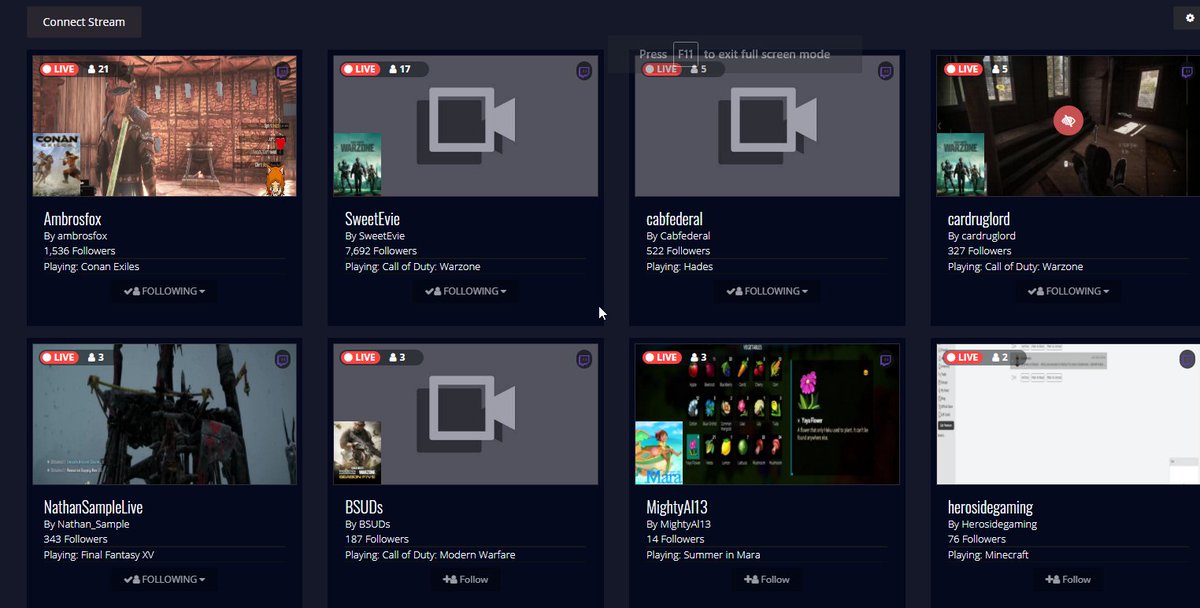
Task: Click '7,692 Followers' text
Action: click(381, 251)
